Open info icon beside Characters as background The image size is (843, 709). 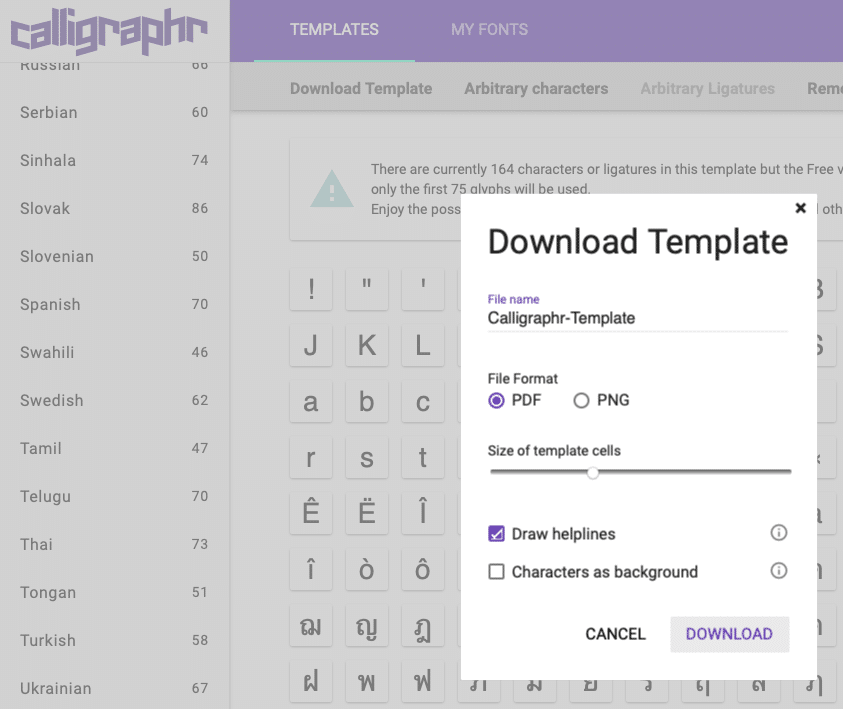click(779, 571)
